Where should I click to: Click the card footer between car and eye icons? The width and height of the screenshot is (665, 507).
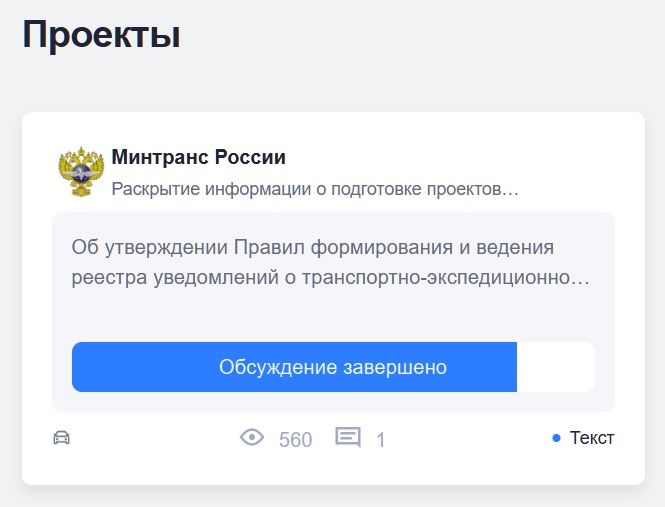coord(150,438)
